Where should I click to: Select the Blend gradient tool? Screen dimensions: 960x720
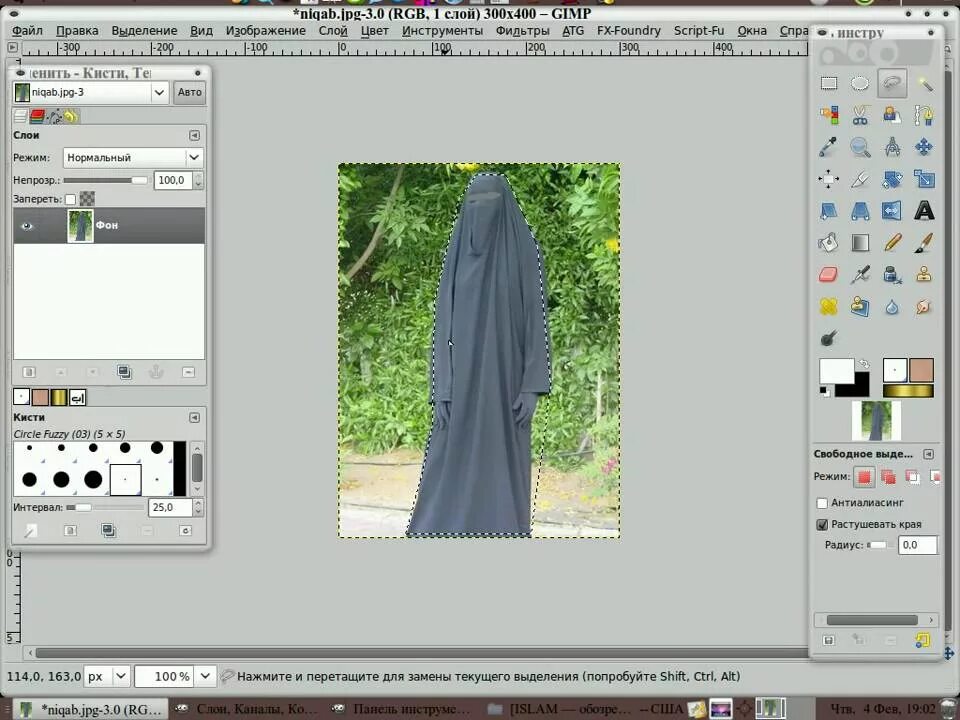(x=860, y=242)
